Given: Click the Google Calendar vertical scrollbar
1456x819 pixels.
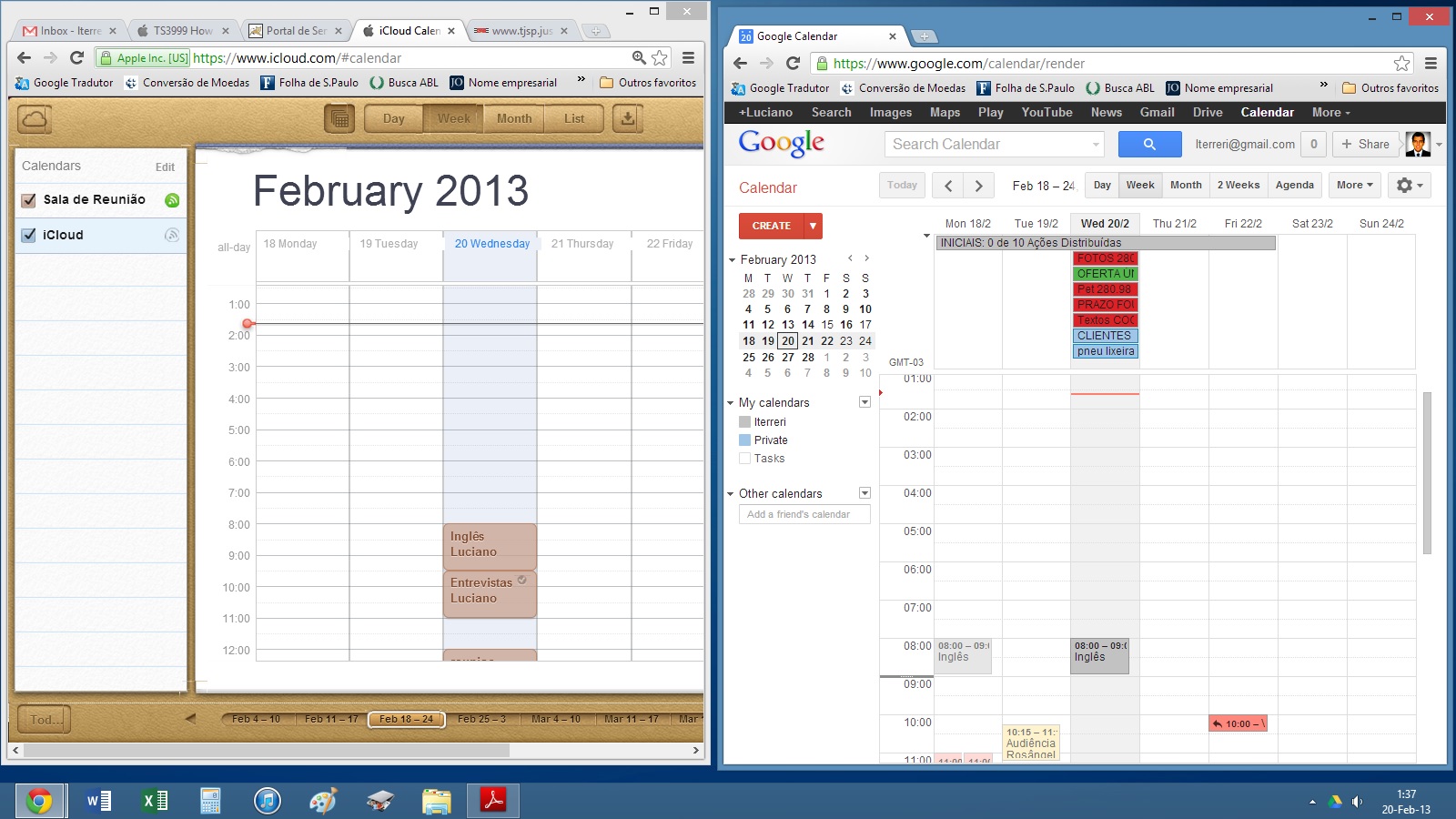Looking at the screenshot, I should 1427,472.
